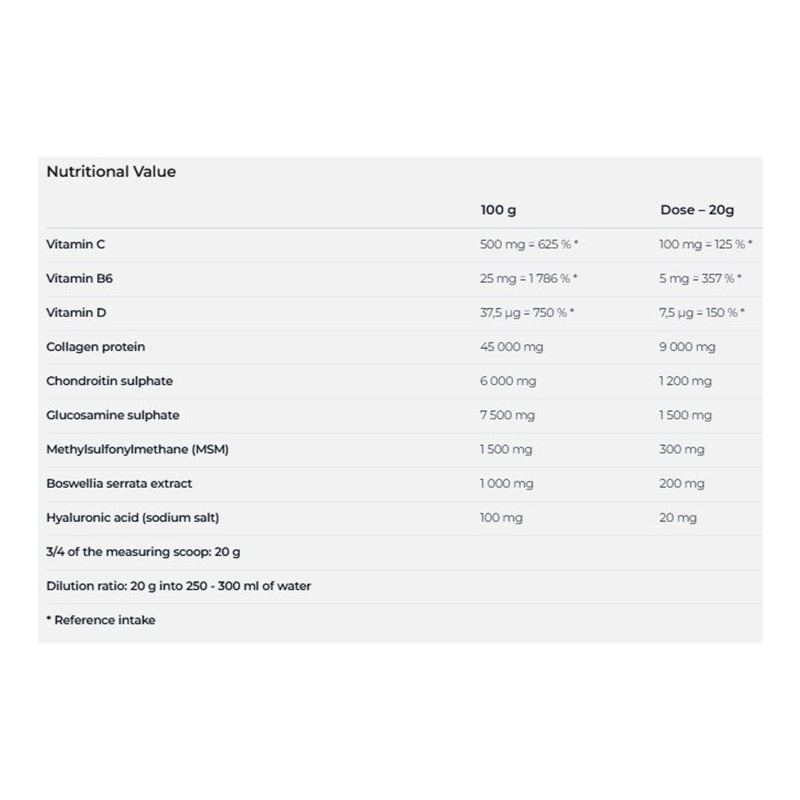Screen dimensions: 800x800
Task: Click the Glucosamine sulphate label
Action: point(113,415)
